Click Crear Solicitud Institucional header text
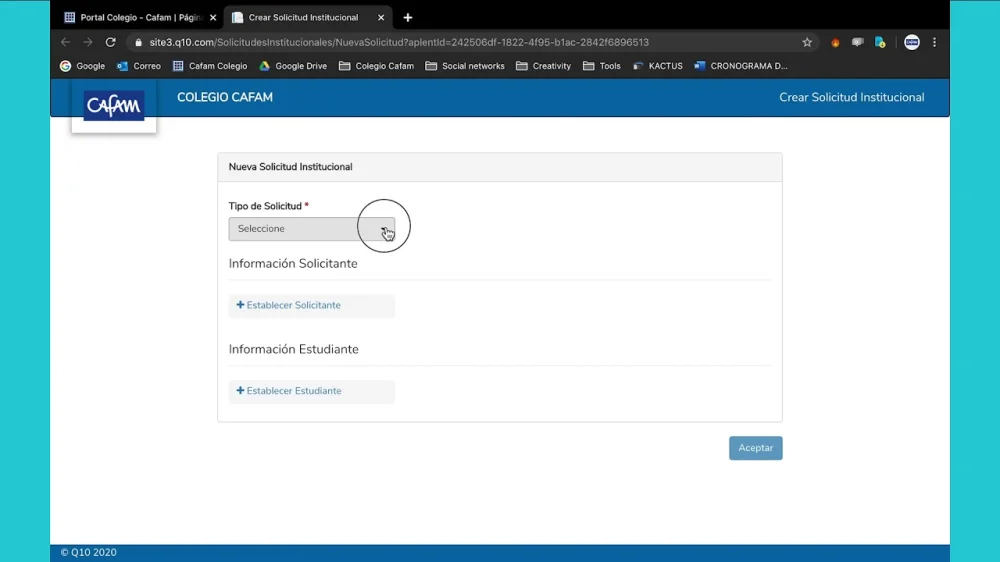Image resolution: width=1000 pixels, height=562 pixels. [x=851, y=98]
